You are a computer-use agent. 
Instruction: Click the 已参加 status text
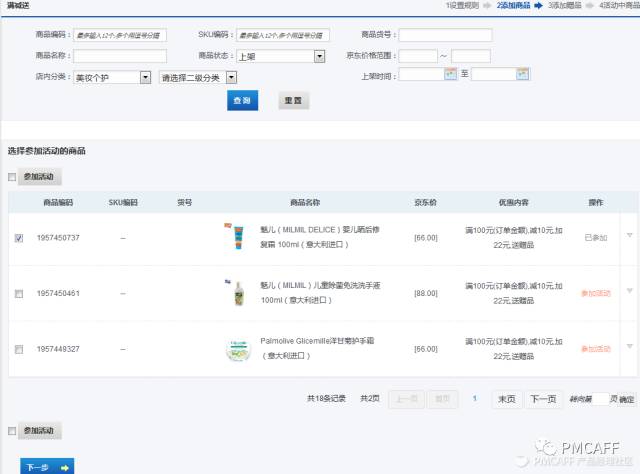click(x=596, y=238)
